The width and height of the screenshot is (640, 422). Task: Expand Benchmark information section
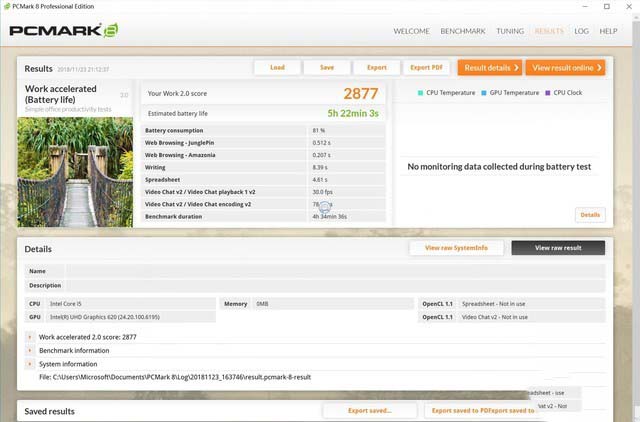coord(29,351)
